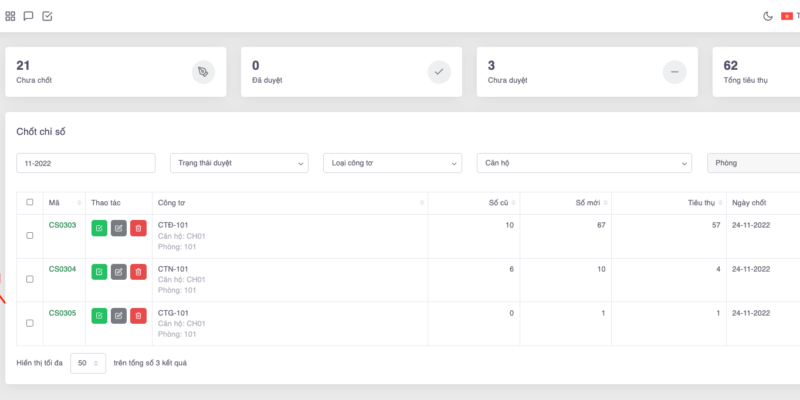Open the apps grid icon in top bar

point(11,16)
